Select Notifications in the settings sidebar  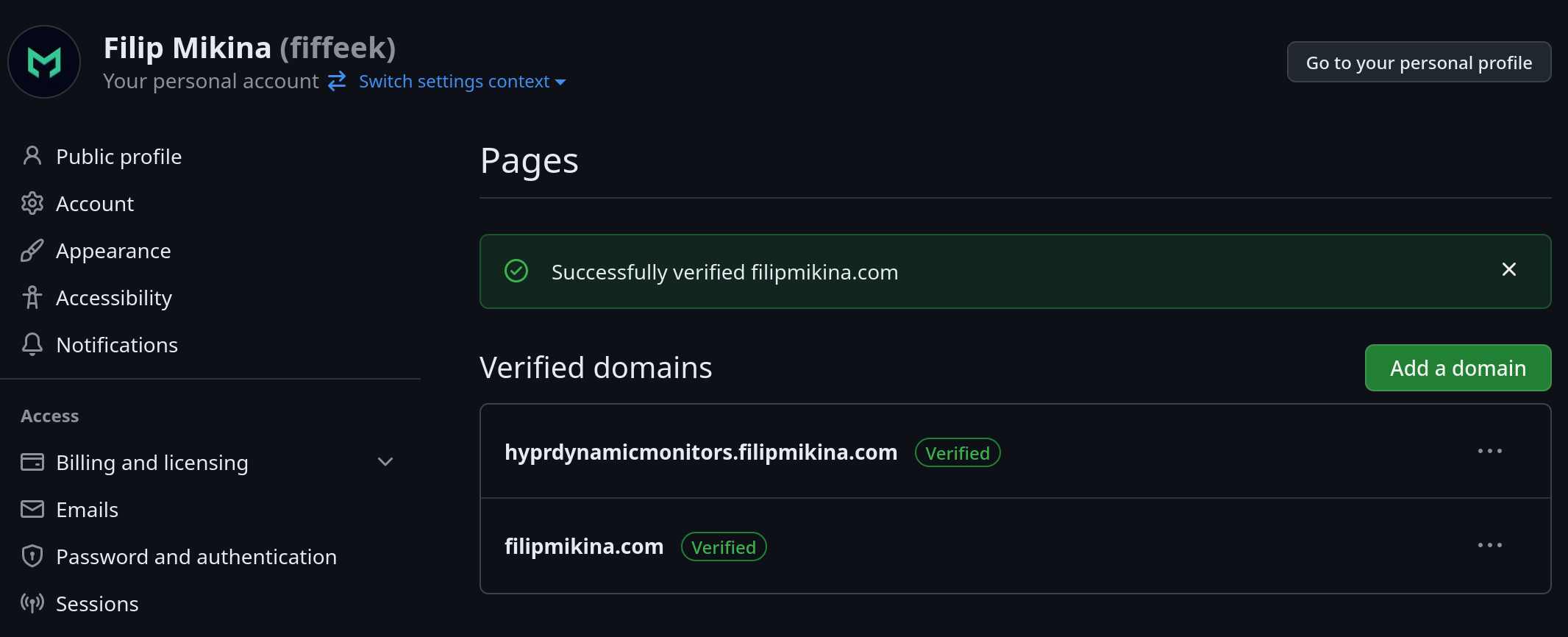117,344
